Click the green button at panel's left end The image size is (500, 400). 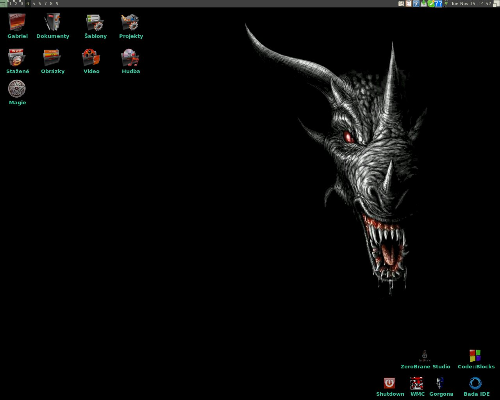(x=4, y=4)
